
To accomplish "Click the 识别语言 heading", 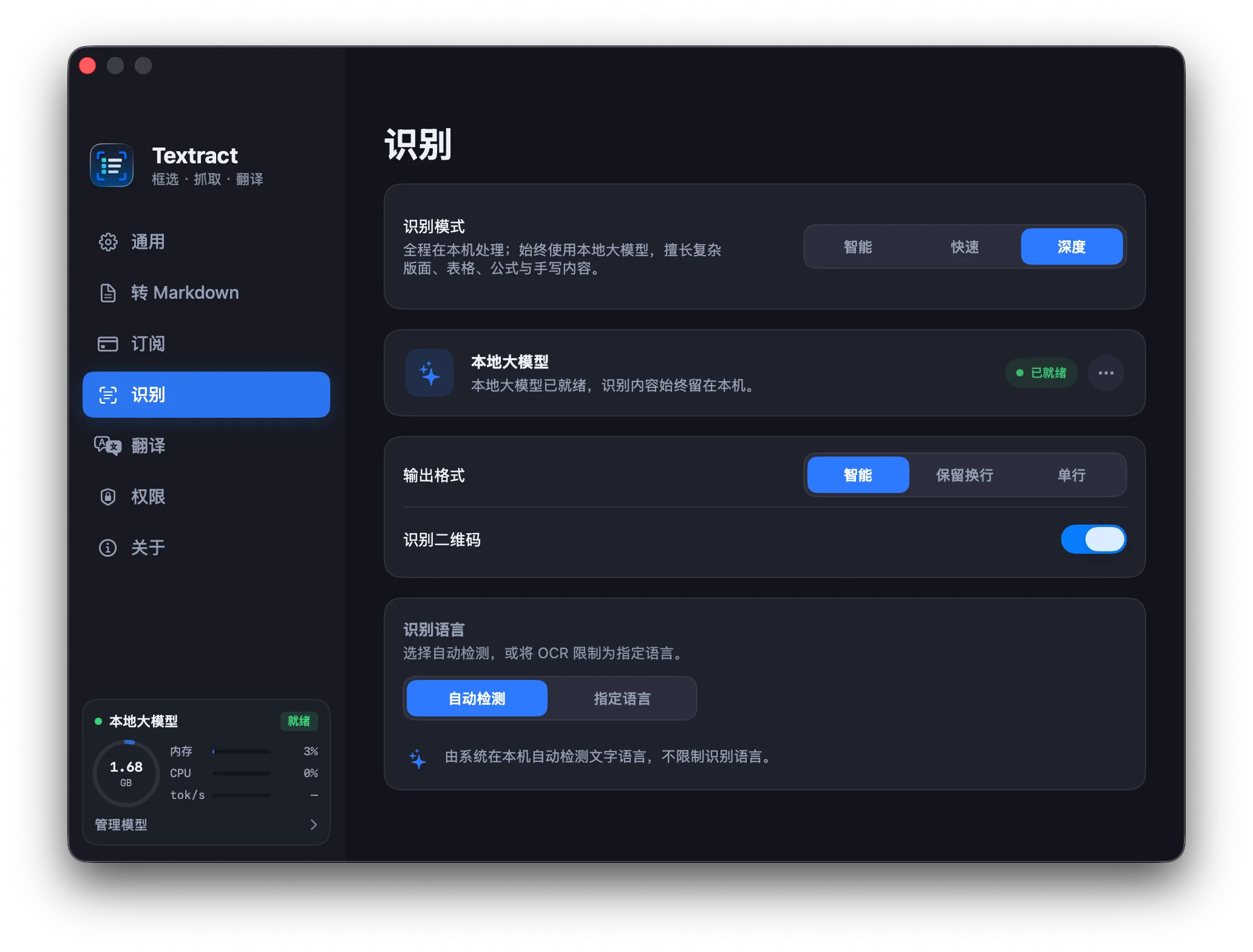I will pyautogui.click(x=434, y=630).
